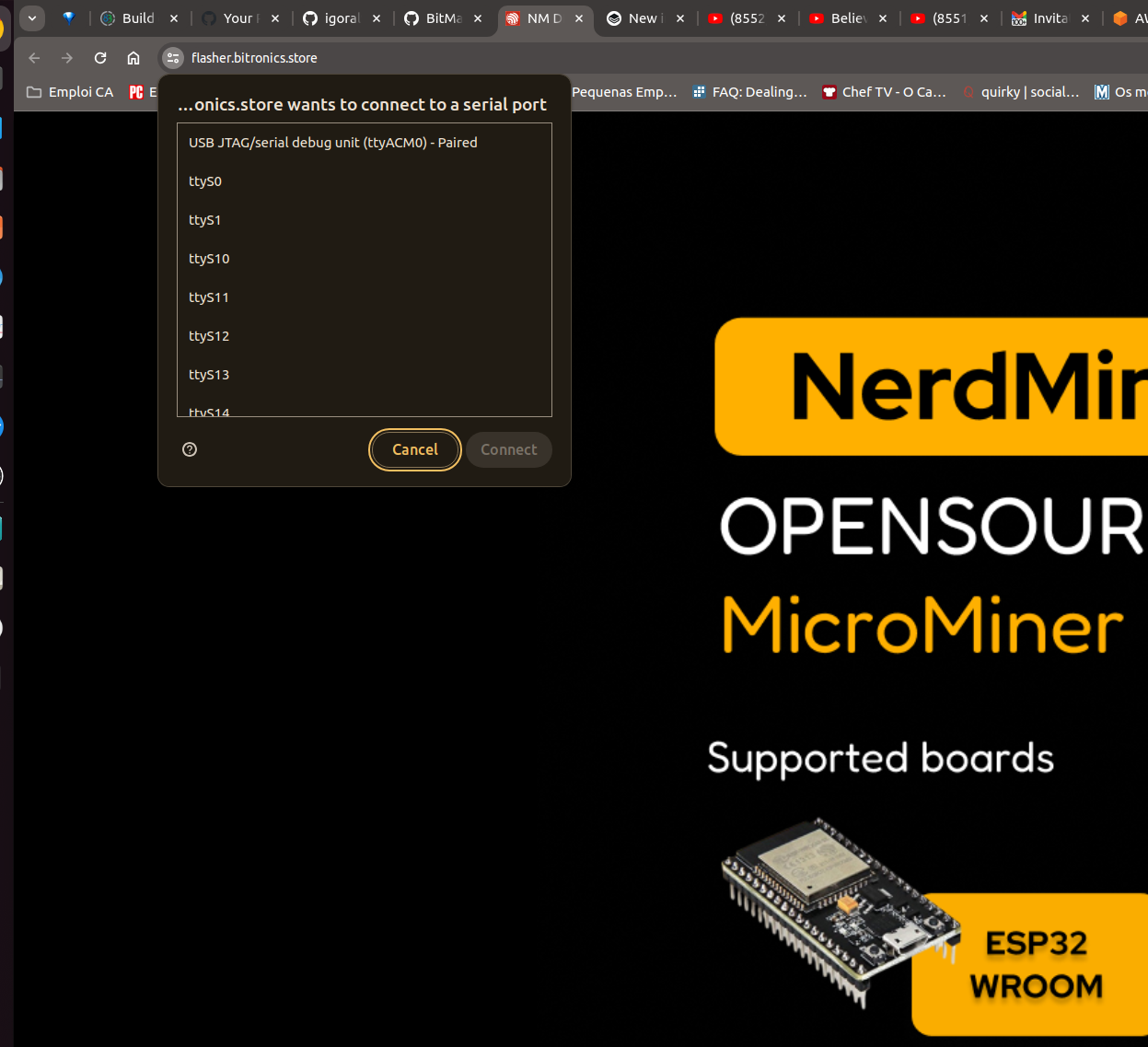The image size is (1148, 1047).
Task: Open the 'Os m...' Medium bookmark
Action: pyautogui.click(x=1120, y=92)
